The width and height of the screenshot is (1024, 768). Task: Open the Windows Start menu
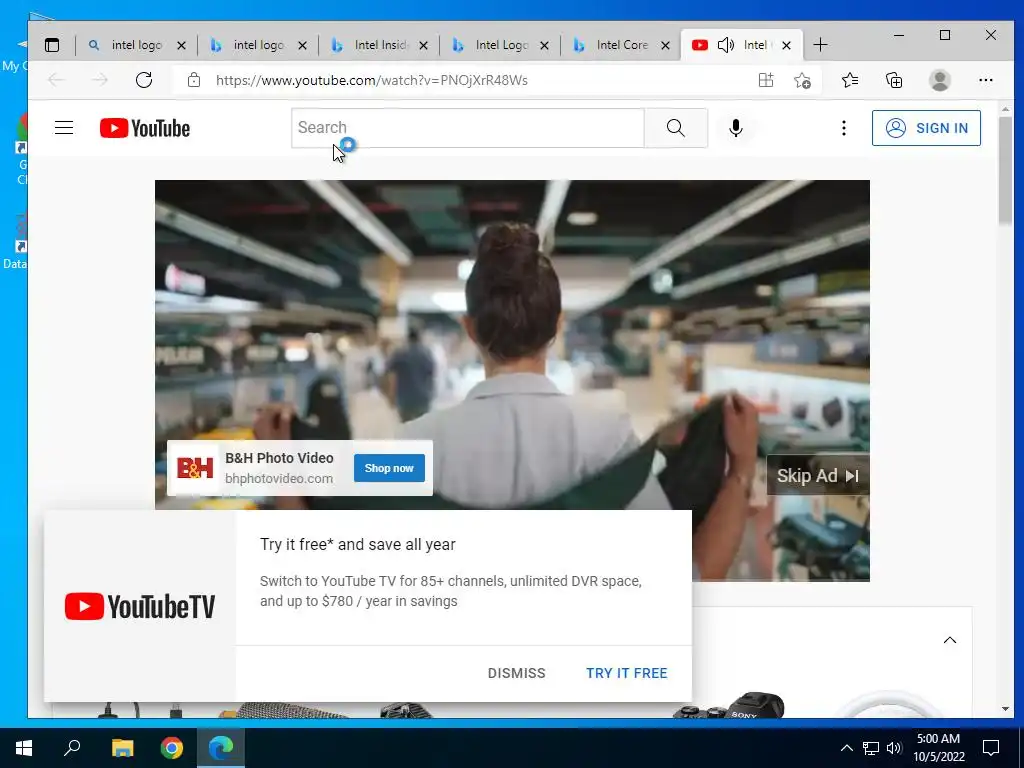pos(24,748)
